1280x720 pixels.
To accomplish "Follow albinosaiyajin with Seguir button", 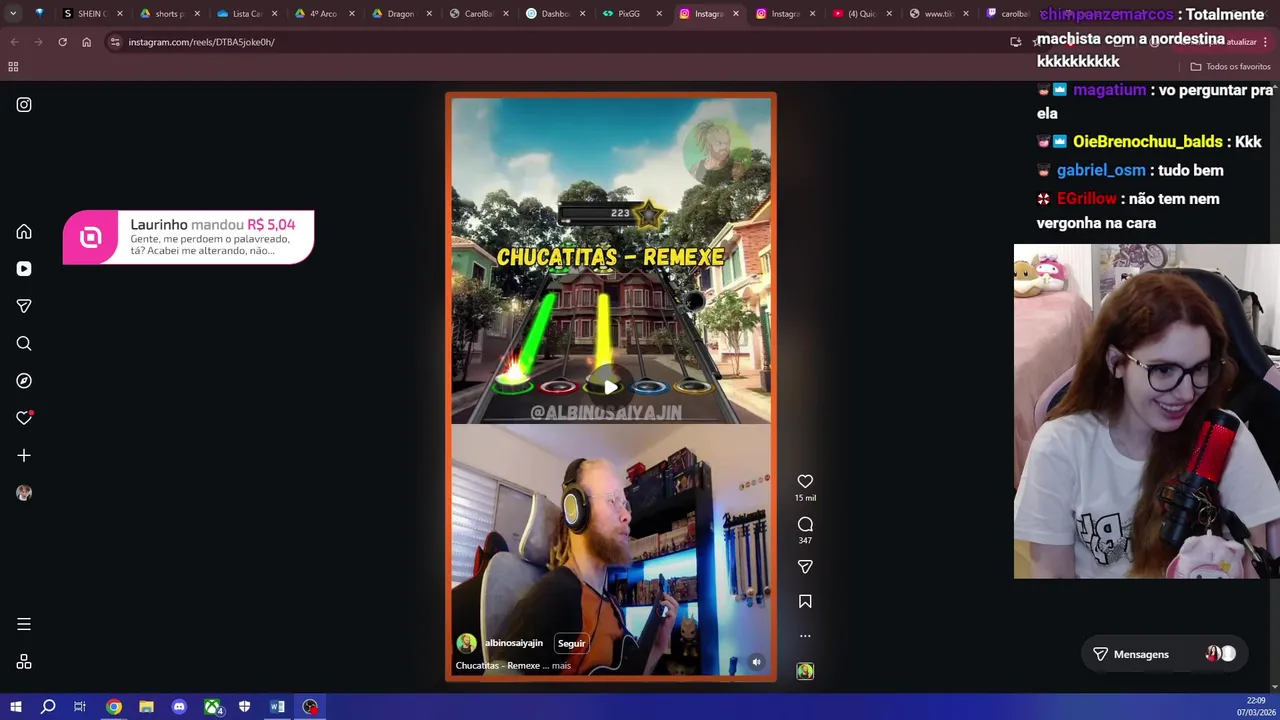I will (571, 643).
